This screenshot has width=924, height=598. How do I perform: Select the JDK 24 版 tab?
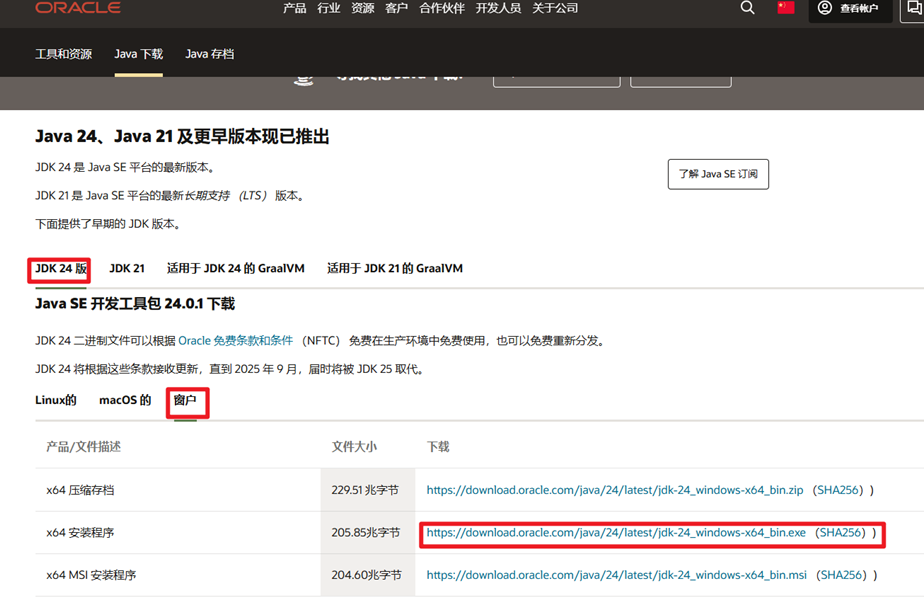pos(61,269)
